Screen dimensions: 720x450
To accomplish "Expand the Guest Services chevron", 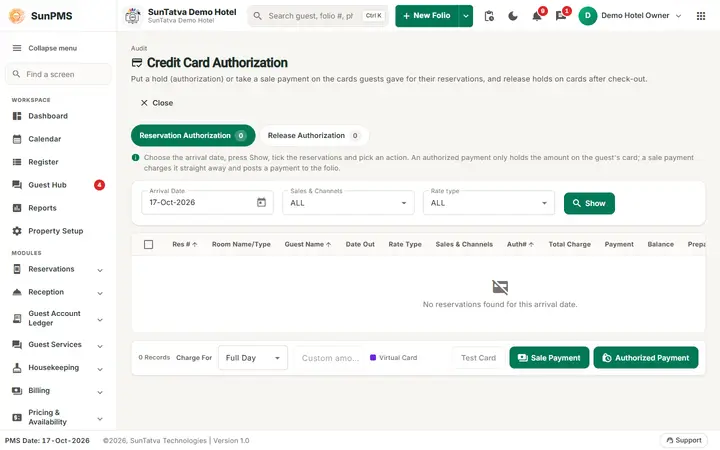I will point(100,346).
